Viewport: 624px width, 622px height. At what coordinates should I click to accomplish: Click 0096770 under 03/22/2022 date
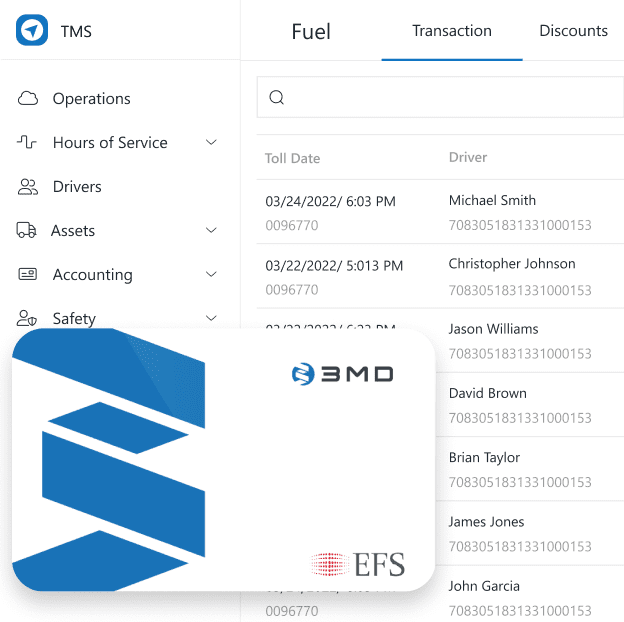292,289
